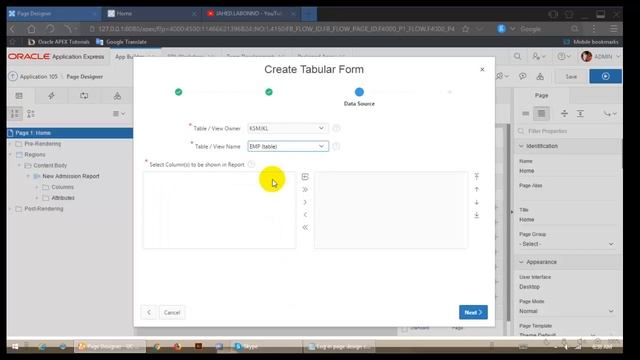
Task: Click the second completed wizard step
Action: (x=269, y=92)
